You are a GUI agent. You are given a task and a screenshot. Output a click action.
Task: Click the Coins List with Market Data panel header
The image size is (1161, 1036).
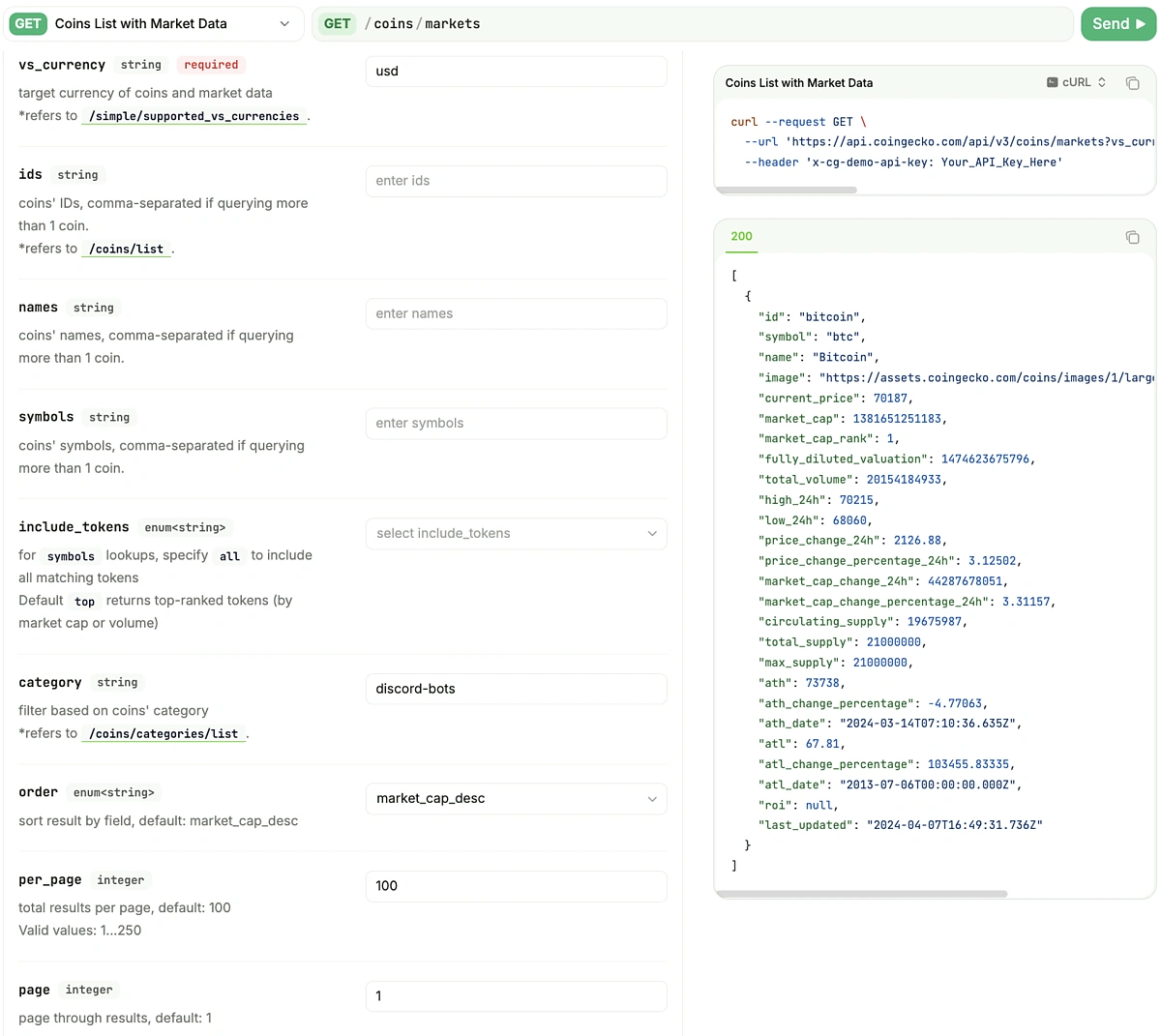[798, 82]
